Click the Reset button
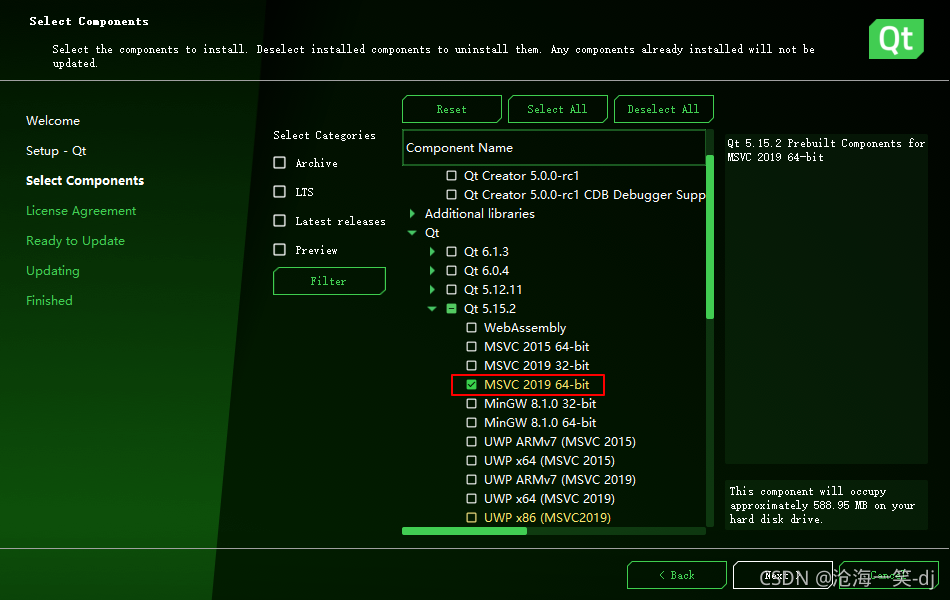The image size is (950, 600). [451, 109]
